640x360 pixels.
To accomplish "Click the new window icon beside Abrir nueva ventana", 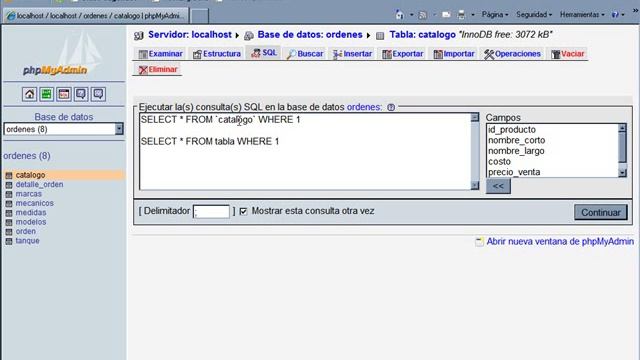I will click(479, 242).
